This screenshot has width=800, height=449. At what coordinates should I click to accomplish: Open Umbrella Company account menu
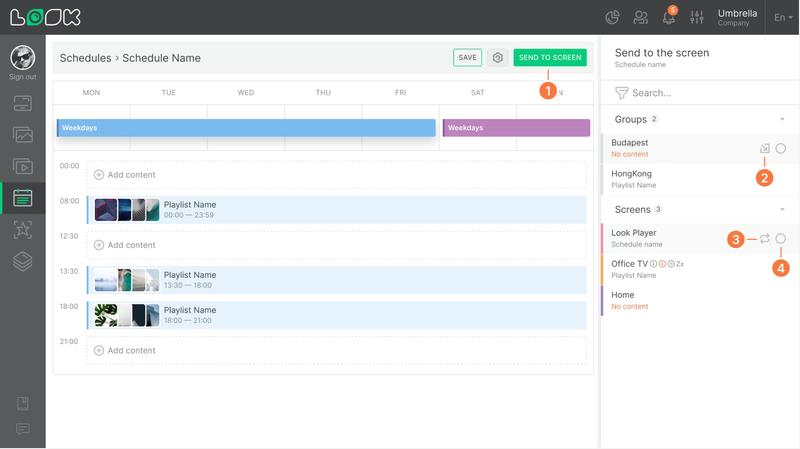click(737, 17)
